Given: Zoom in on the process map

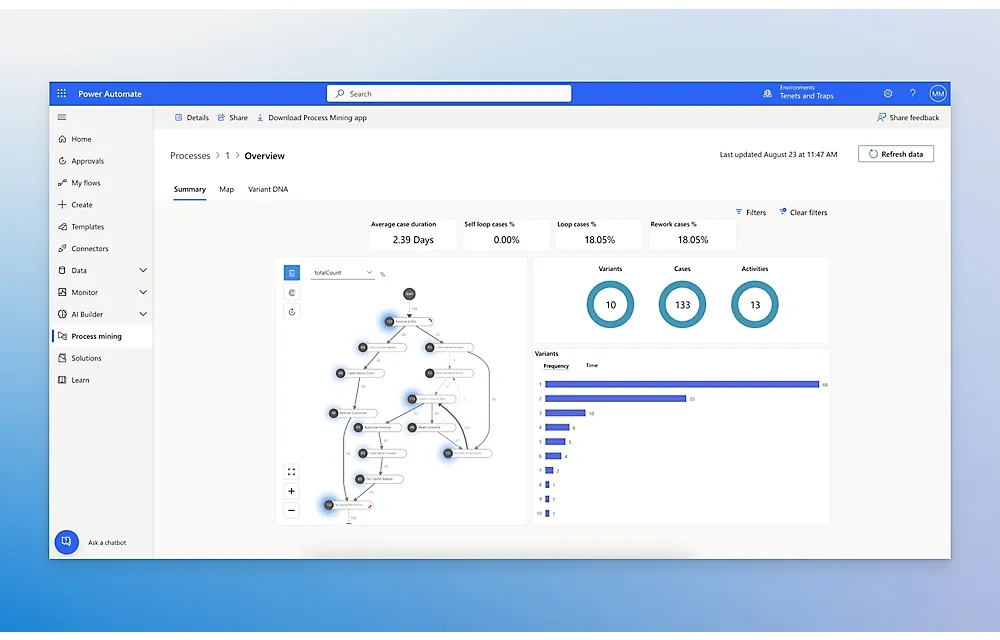Looking at the screenshot, I should 291,491.
